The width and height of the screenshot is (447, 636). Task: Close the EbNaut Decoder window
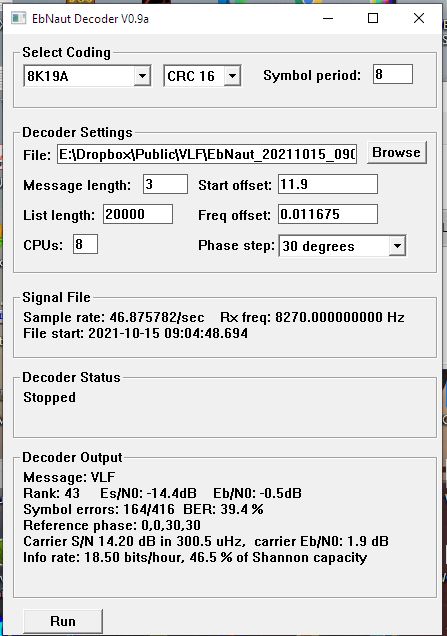point(419,18)
